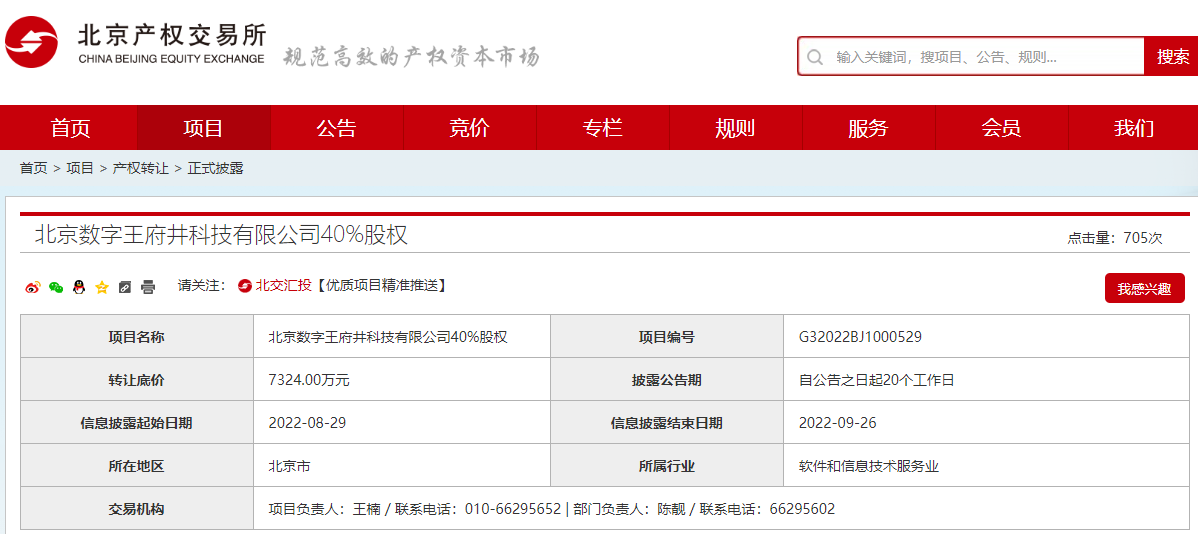
Task: Share via the QQ penguin icon
Action: 79,287
